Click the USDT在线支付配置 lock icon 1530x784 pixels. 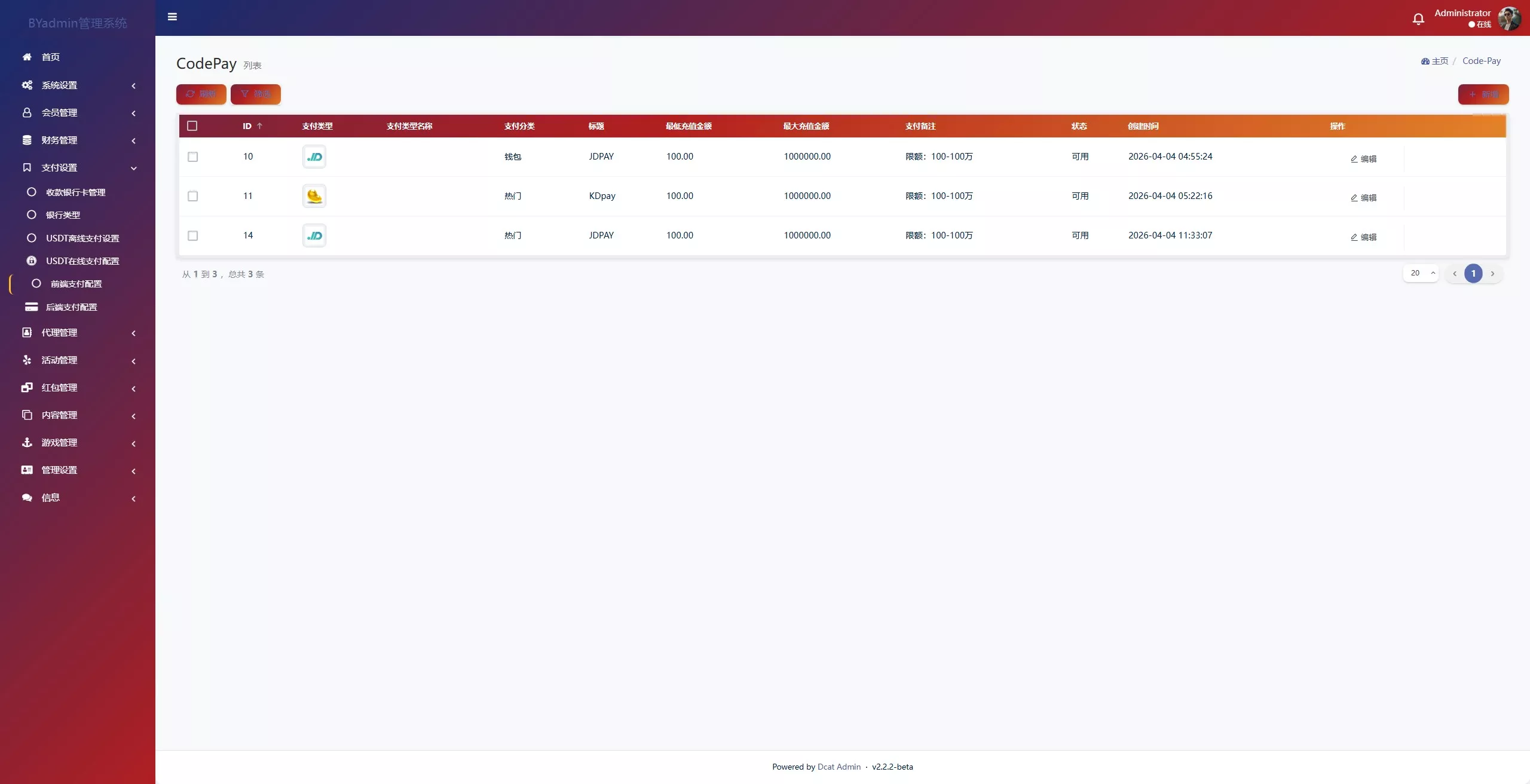[32, 261]
